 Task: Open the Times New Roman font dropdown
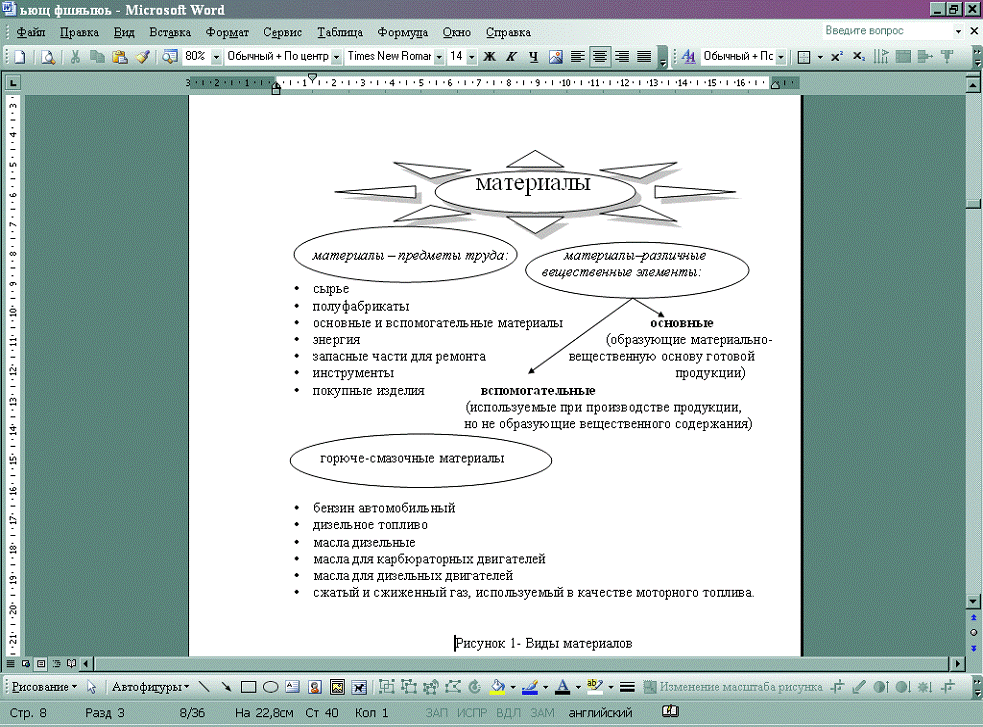tap(439, 57)
